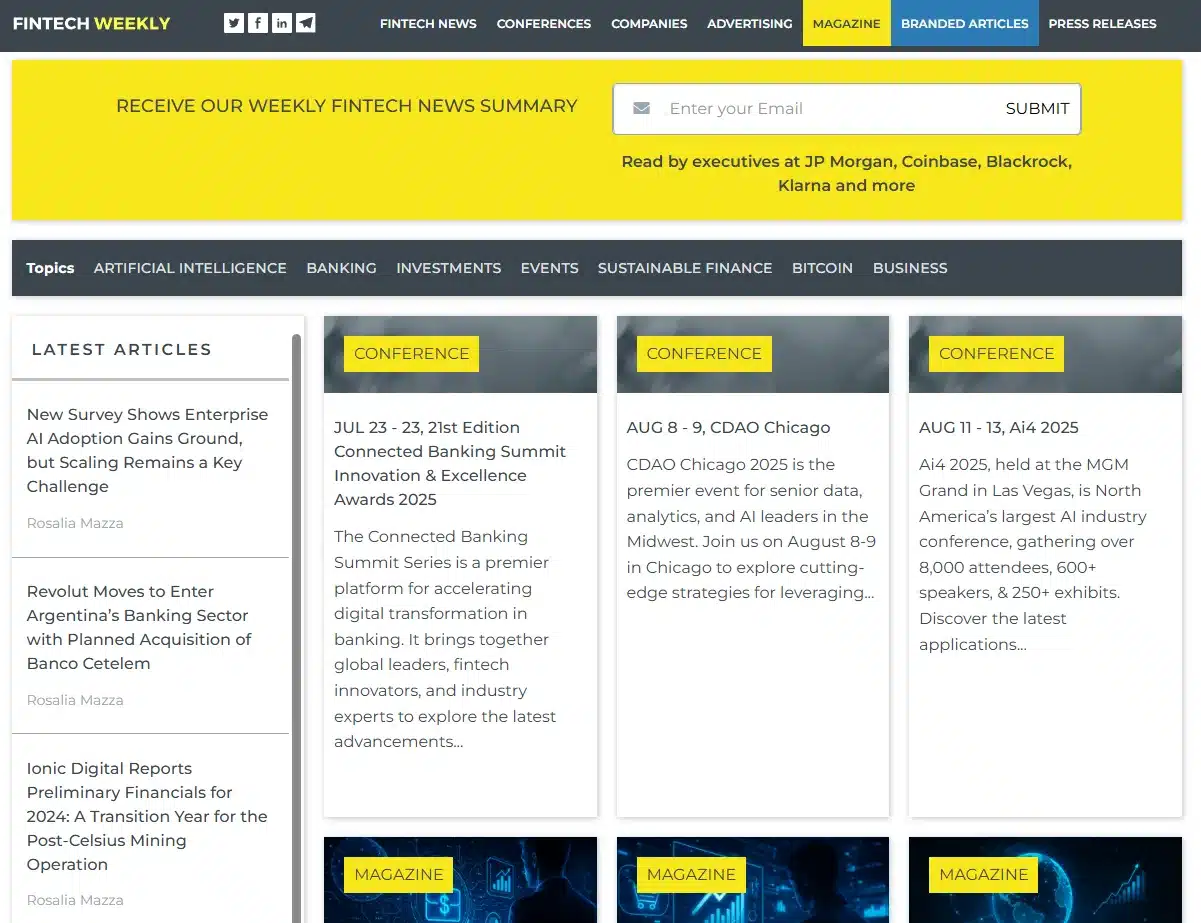Open the Branded Articles menu item
1201x923 pixels.
[x=965, y=23]
